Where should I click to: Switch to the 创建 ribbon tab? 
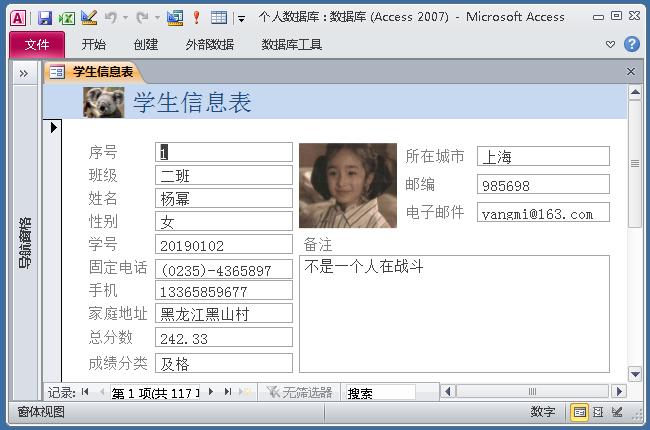tap(146, 44)
